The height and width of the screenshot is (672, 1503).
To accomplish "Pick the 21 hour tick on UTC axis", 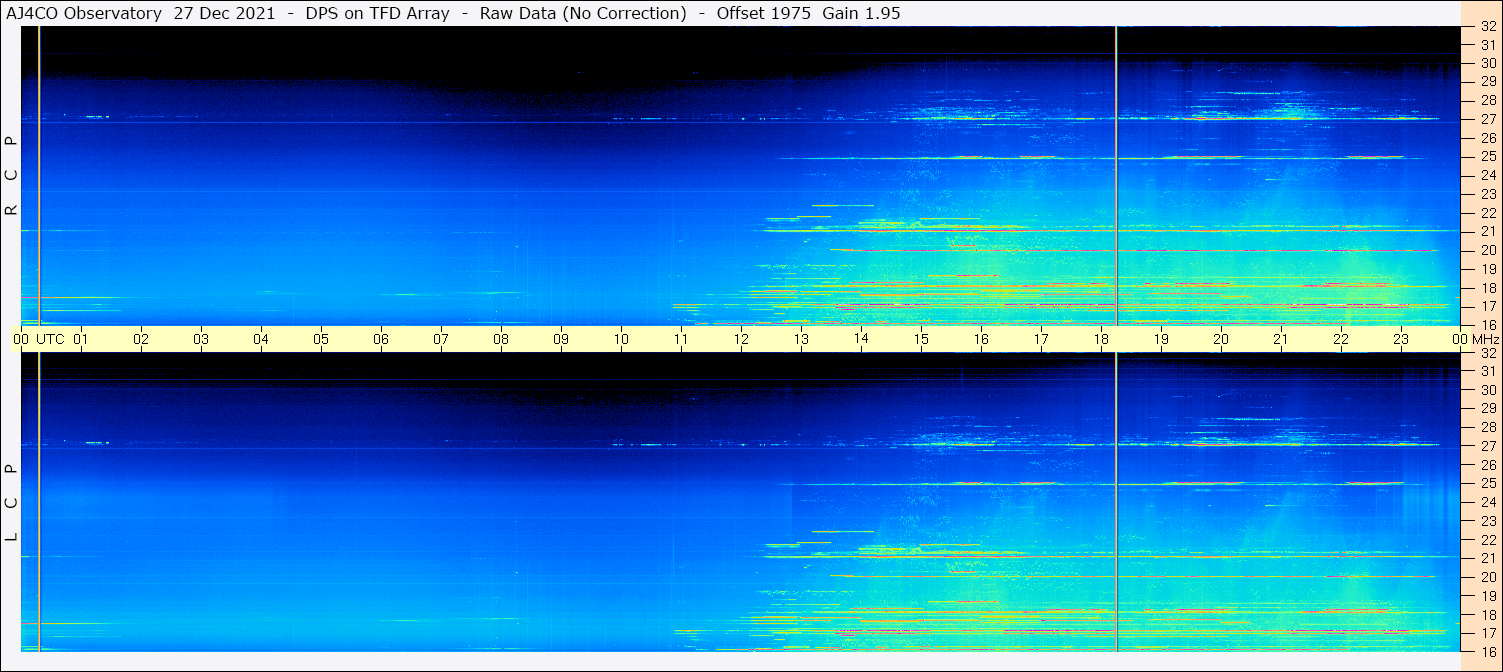I will 1281,339.
